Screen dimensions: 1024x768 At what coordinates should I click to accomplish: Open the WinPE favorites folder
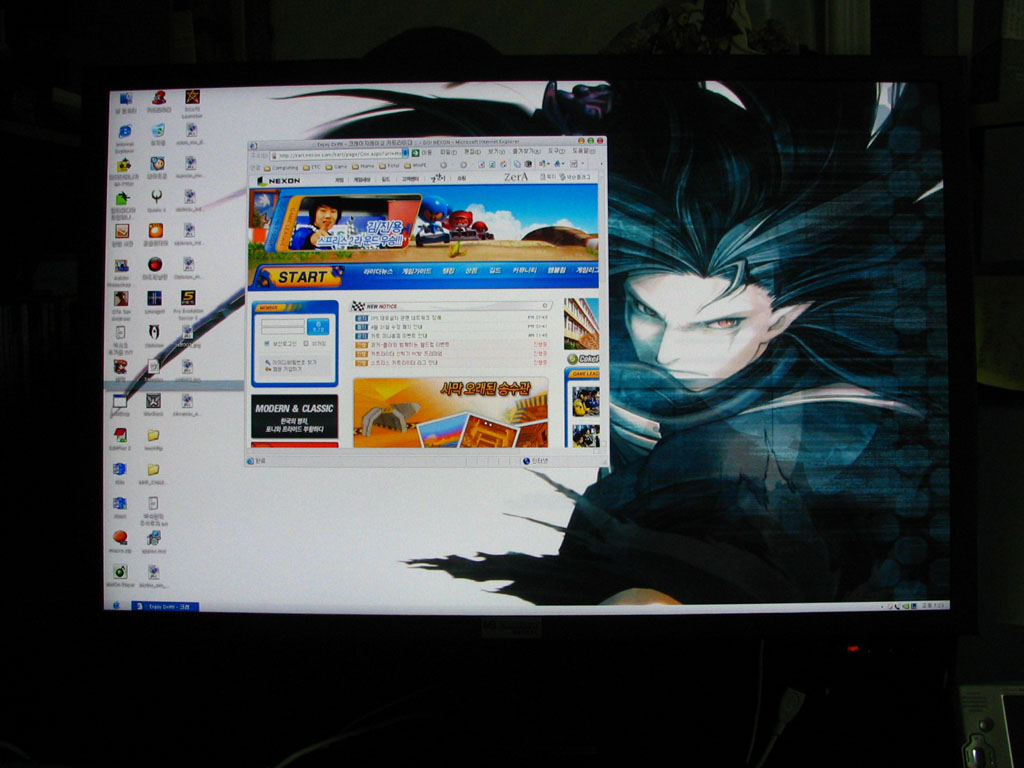pyautogui.click(x=415, y=166)
